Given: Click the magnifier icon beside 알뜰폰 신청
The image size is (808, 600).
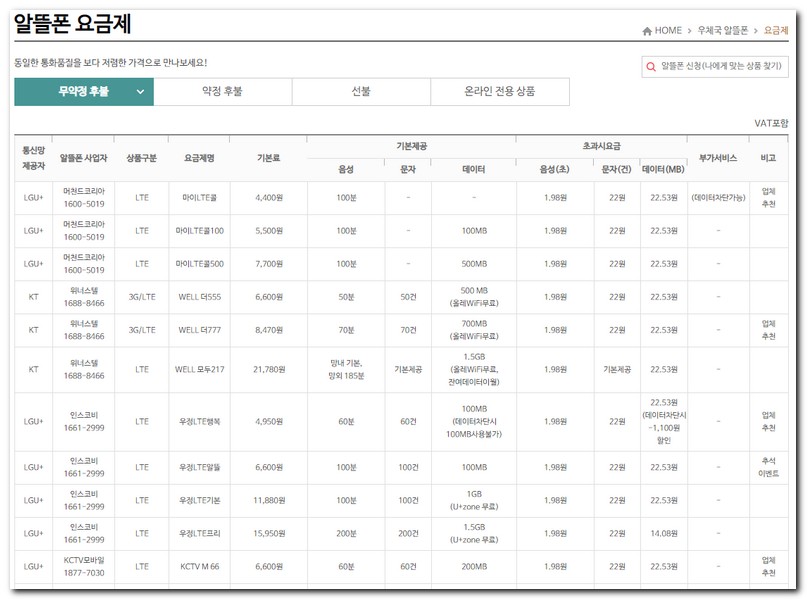Looking at the screenshot, I should pyautogui.click(x=652, y=67).
